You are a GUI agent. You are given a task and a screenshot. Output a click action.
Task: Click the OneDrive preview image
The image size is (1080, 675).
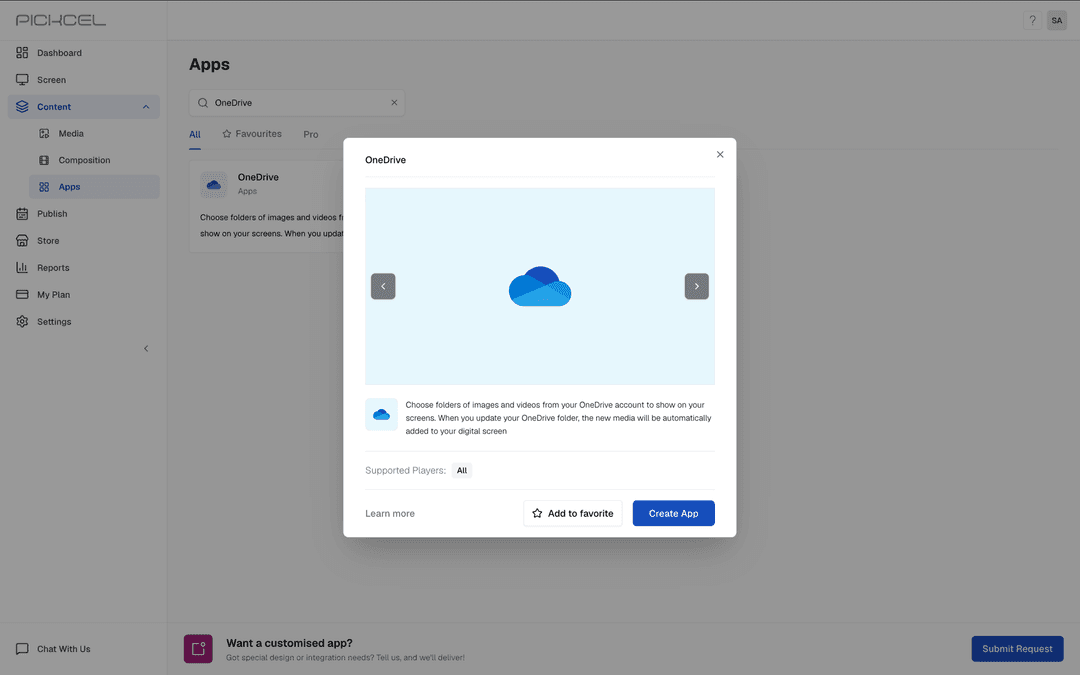pyautogui.click(x=540, y=286)
